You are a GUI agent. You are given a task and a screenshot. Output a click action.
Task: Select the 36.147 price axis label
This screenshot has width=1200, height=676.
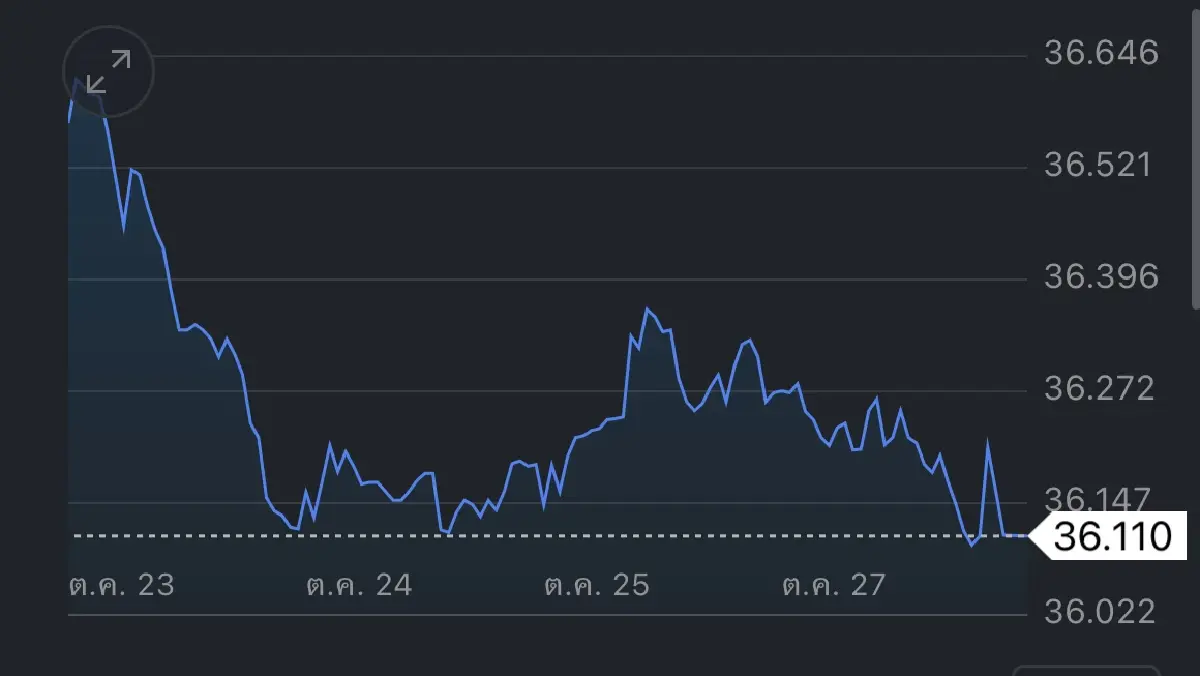pyautogui.click(x=1099, y=500)
